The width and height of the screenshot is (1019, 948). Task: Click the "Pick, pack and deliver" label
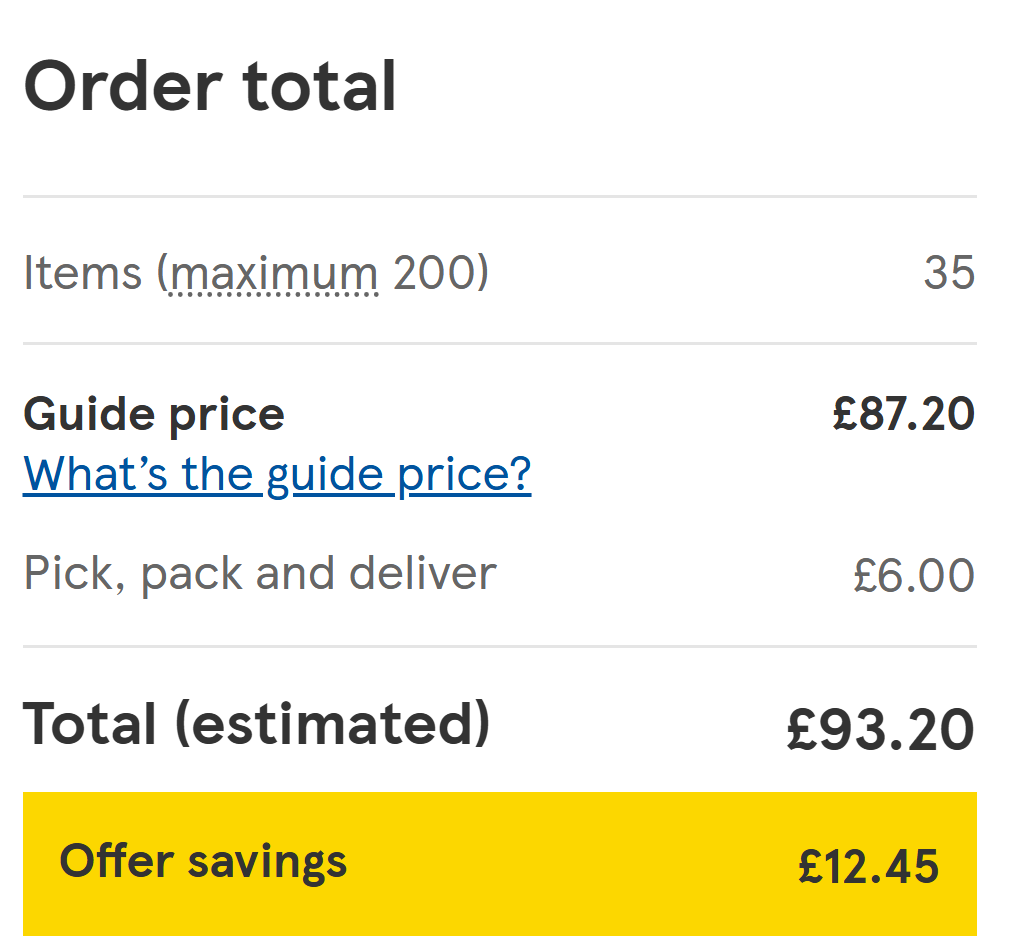(260, 574)
